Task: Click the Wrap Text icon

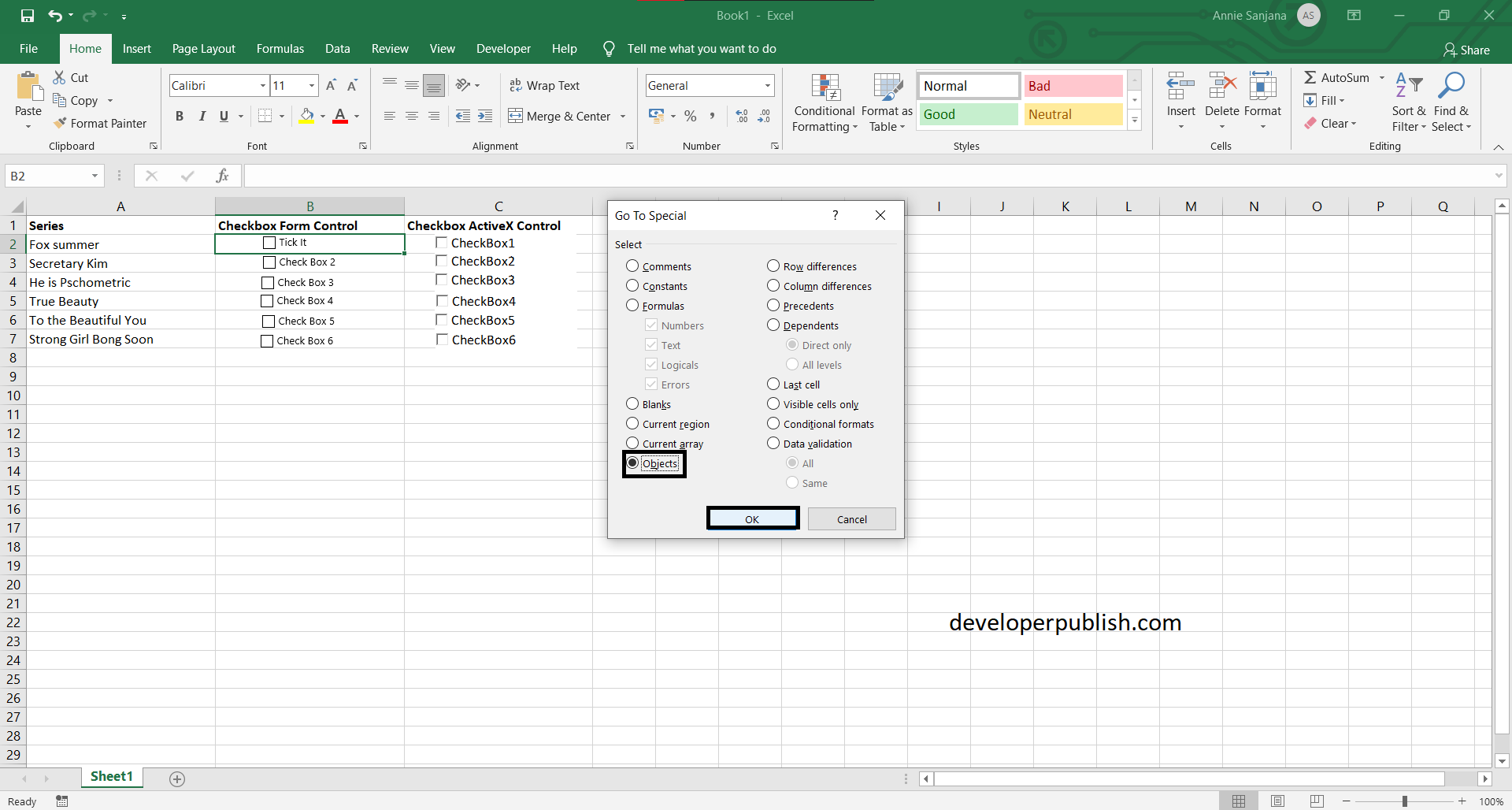Action: [x=516, y=85]
